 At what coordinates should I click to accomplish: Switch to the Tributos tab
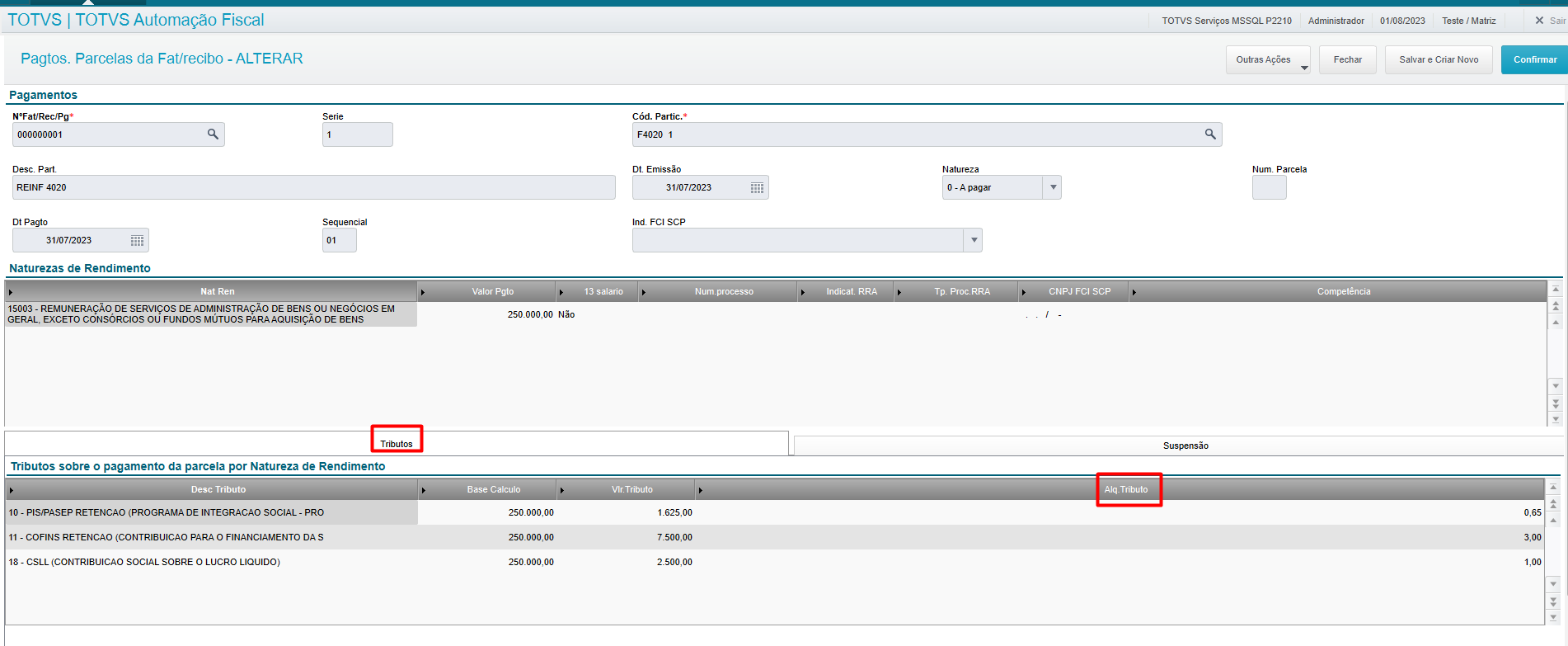[x=397, y=444]
